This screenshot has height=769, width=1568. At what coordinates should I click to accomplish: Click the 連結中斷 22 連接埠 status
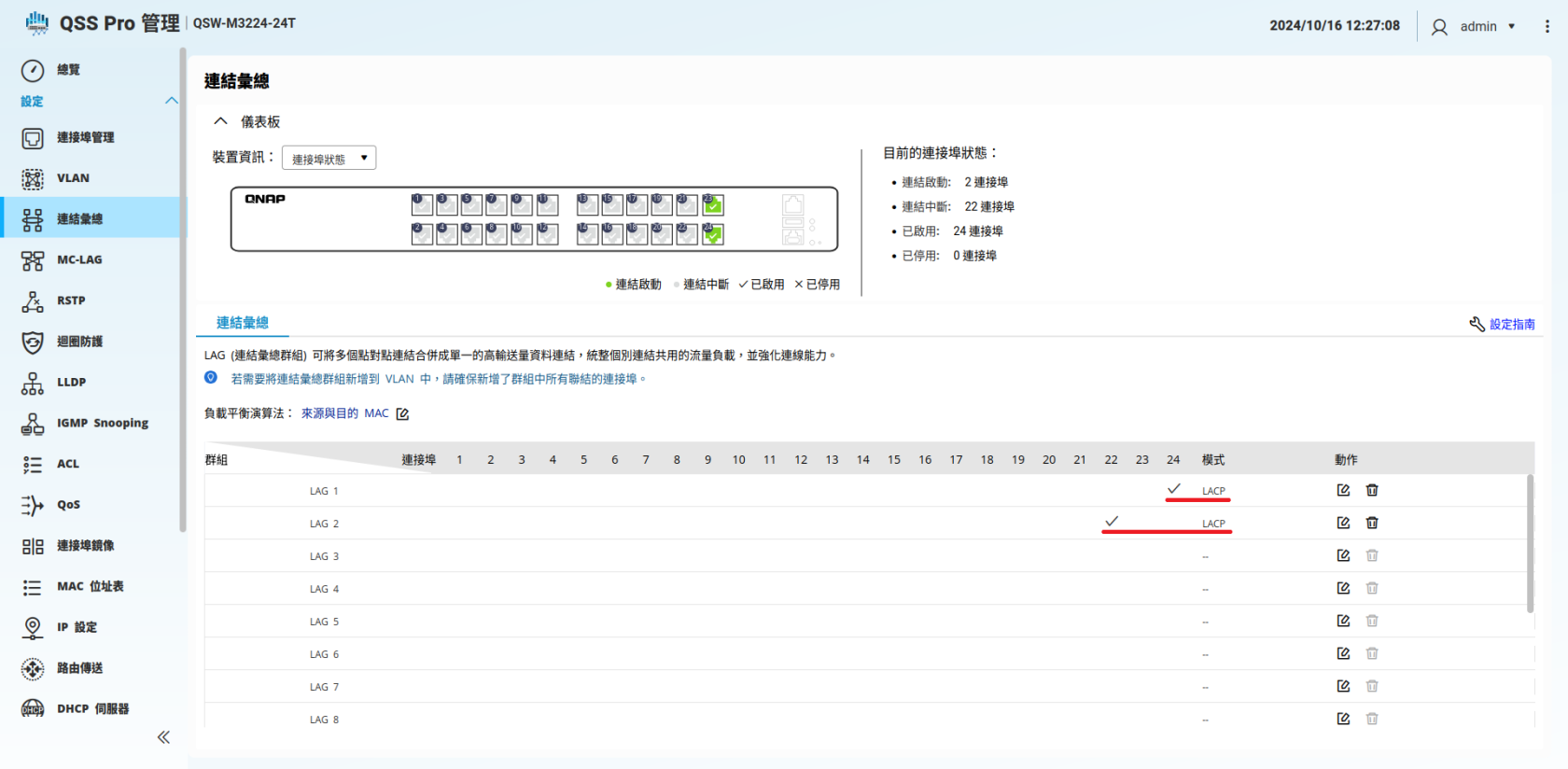click(958, 207)
